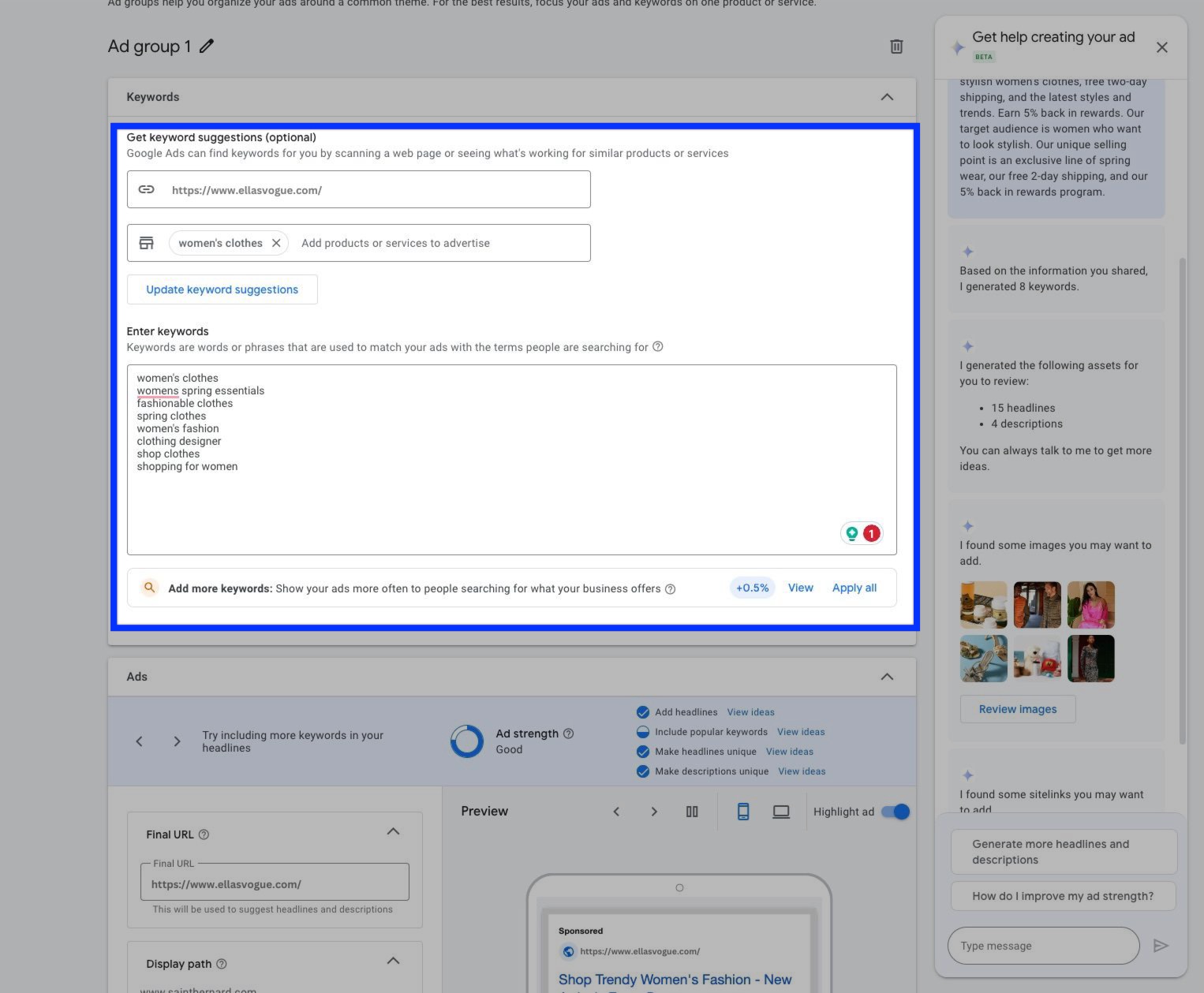The width and height of the screenshot is (1204, 993).
Task: Open the candle products suggested image
Action: [x=984, y=605]
